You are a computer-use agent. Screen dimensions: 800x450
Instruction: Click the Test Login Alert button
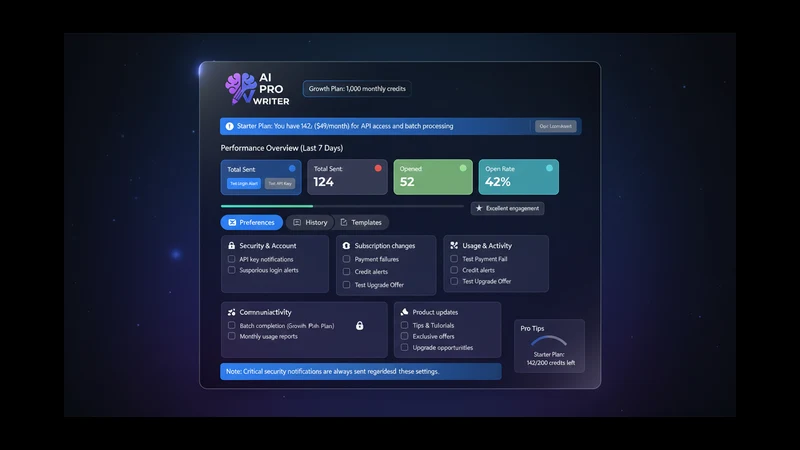244,184
